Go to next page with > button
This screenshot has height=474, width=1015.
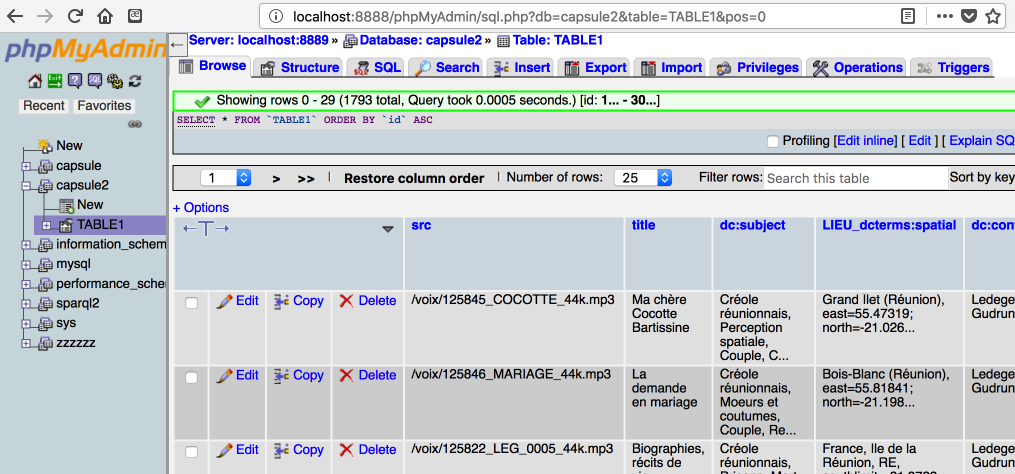coord(276,179)
